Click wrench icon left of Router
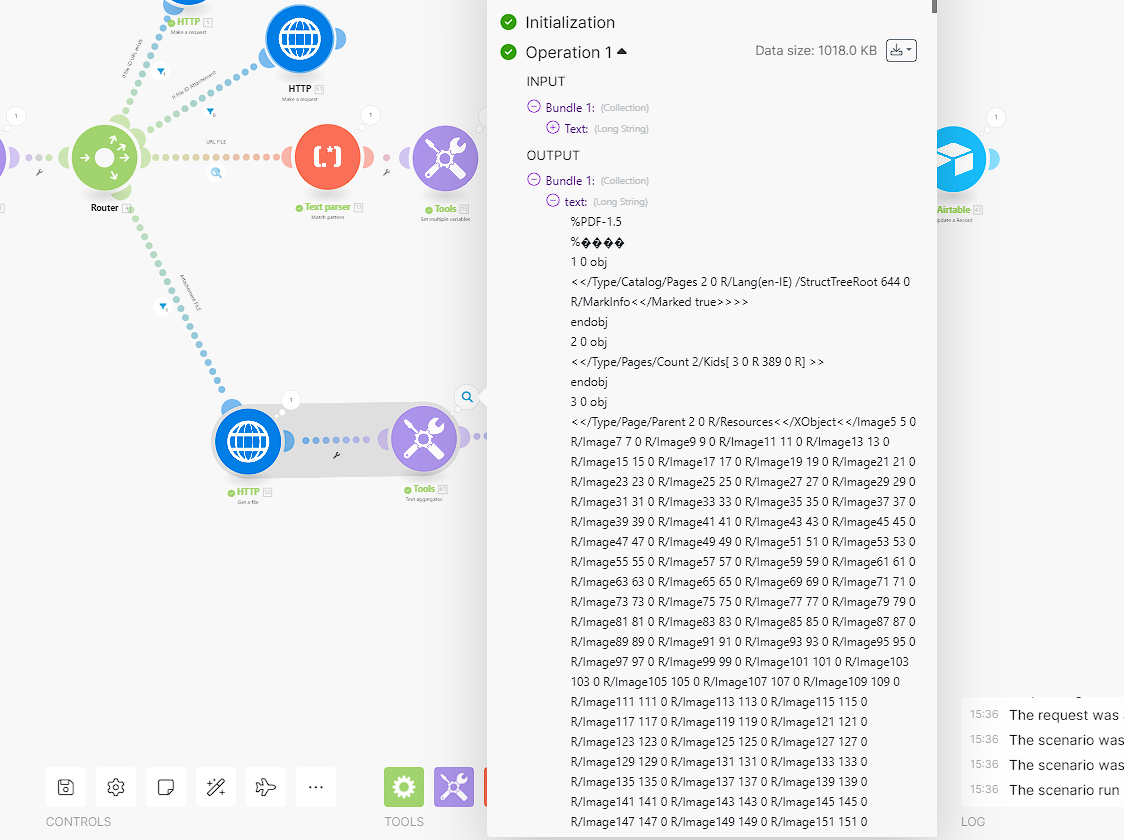The image size is (1124, 840). point(39,173)
